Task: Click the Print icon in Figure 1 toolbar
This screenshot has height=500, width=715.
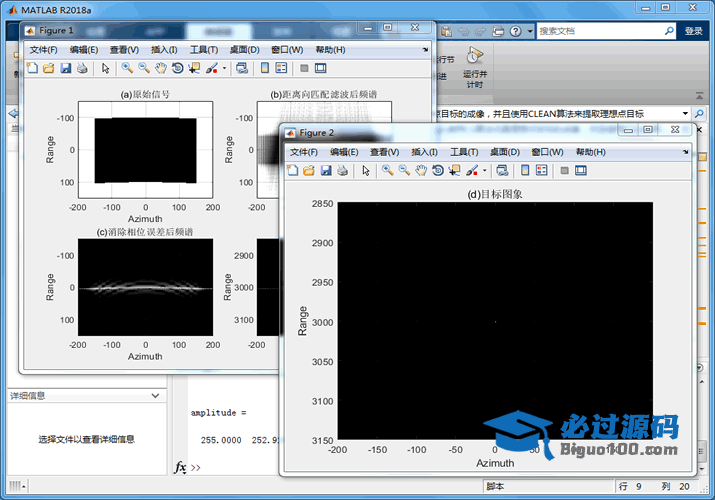Action: coord(82,68)
